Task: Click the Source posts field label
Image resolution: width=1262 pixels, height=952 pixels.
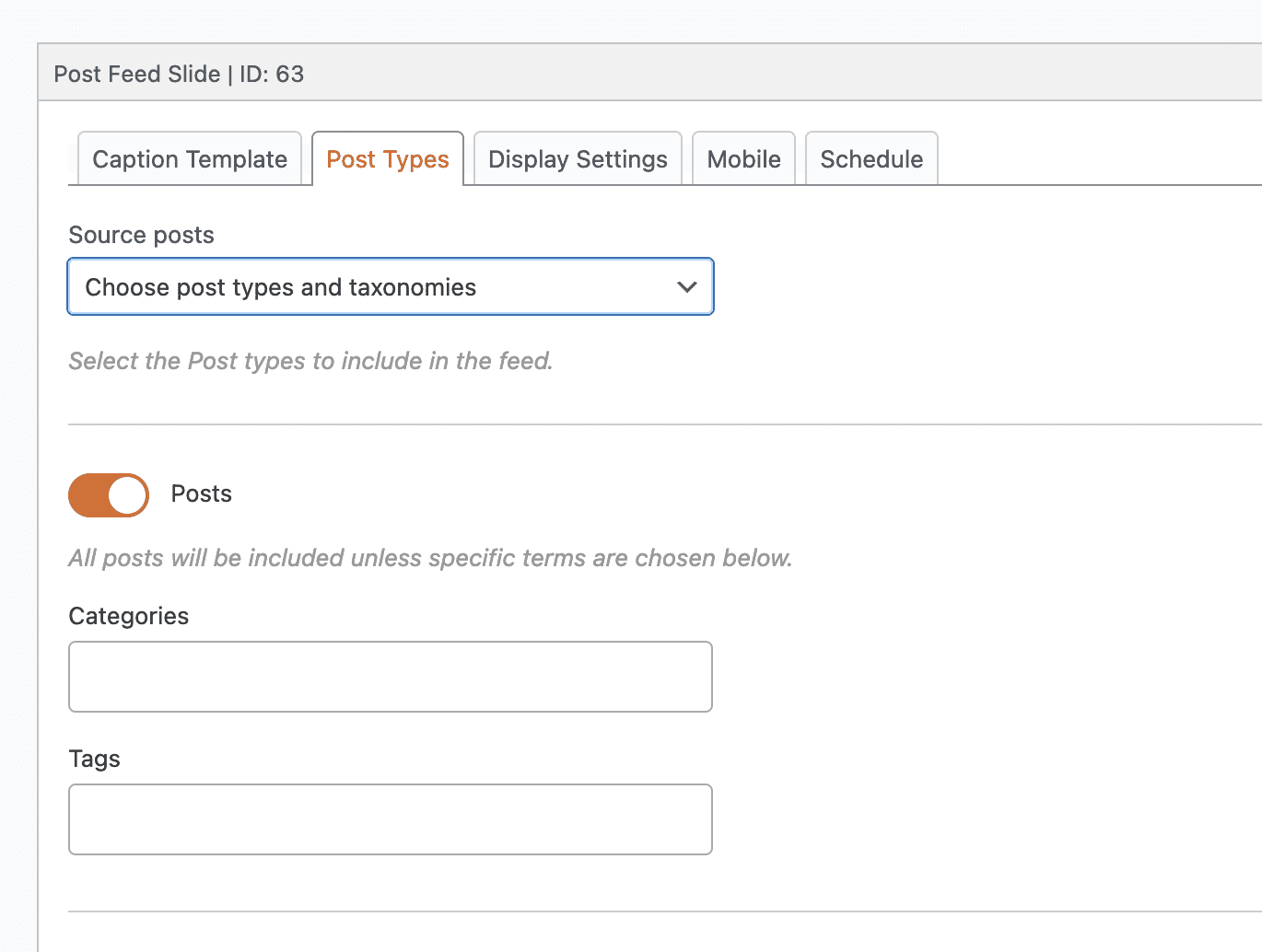Action: (x=141, y=235)
